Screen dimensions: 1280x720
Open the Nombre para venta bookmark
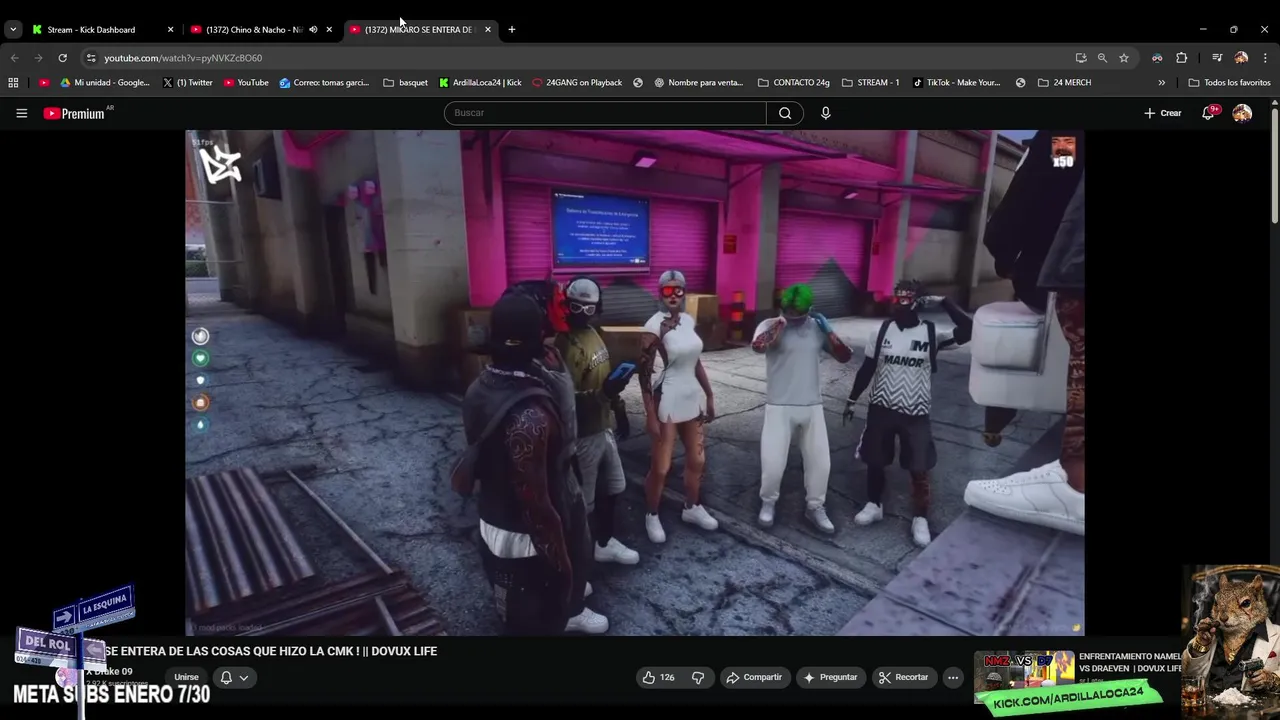click(699, 83)
